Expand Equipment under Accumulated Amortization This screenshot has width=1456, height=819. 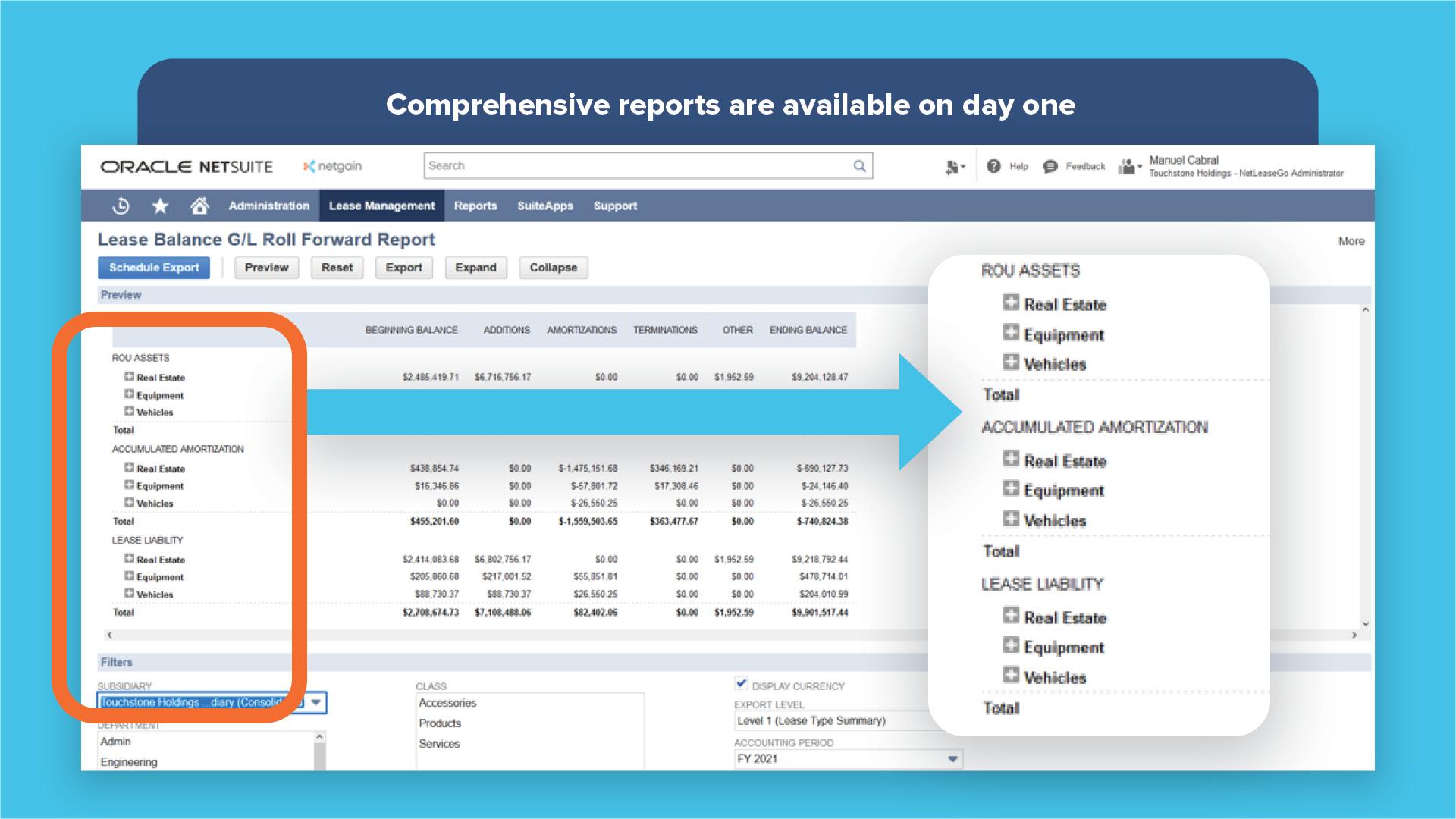pyautogui.click(x=130, y=485)
